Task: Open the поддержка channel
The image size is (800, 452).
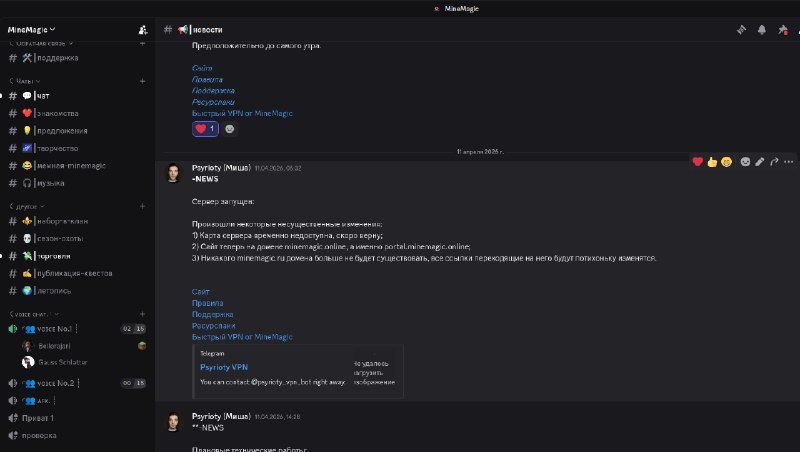Action: [x=77, y=58]
